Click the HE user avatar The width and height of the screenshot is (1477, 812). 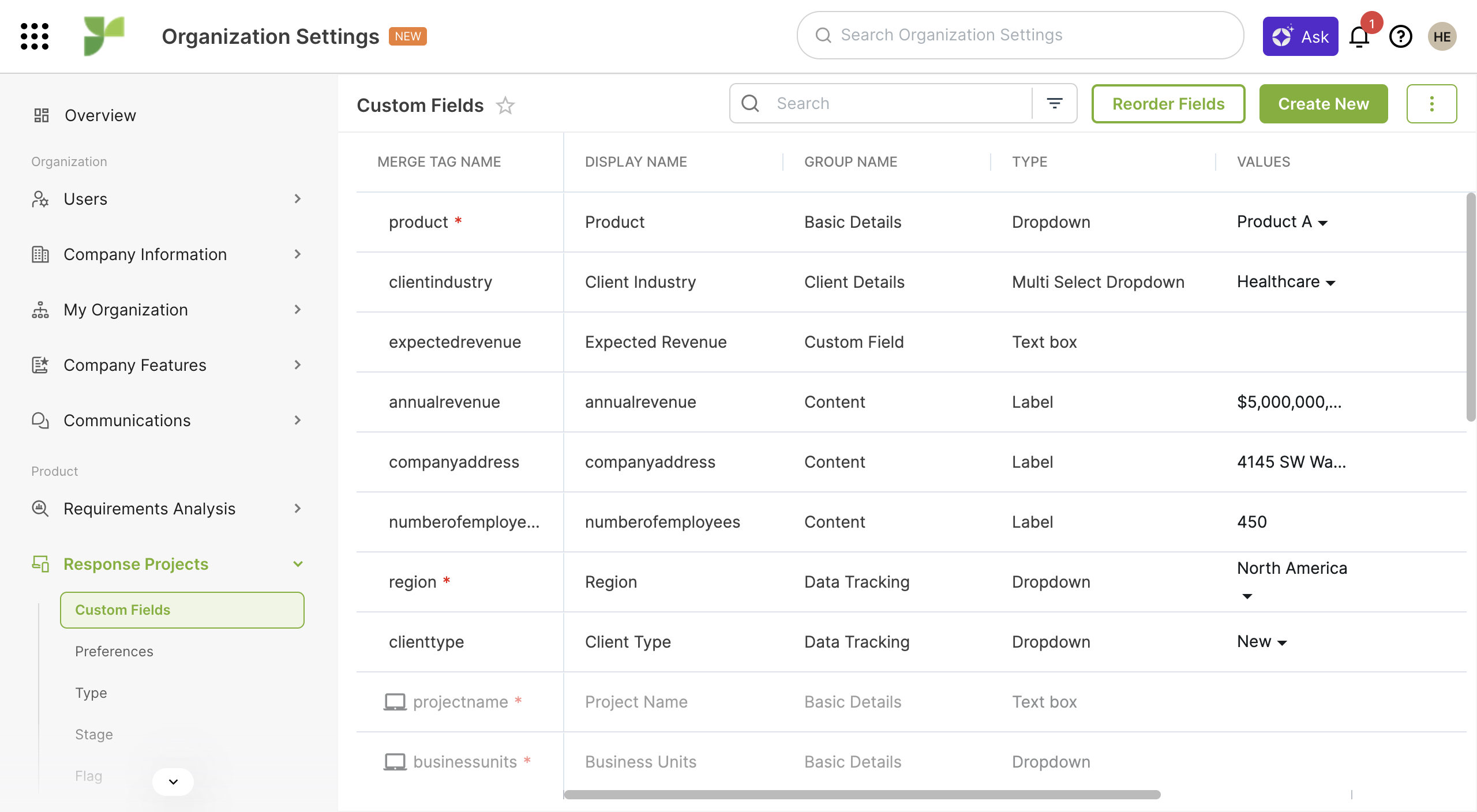[x=1442, y=37]
